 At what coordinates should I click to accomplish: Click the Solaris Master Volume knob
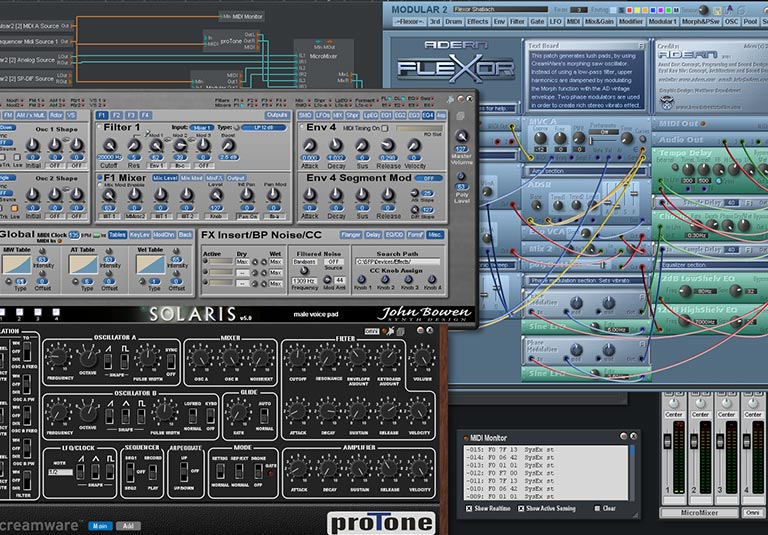[x=461, y=136]
